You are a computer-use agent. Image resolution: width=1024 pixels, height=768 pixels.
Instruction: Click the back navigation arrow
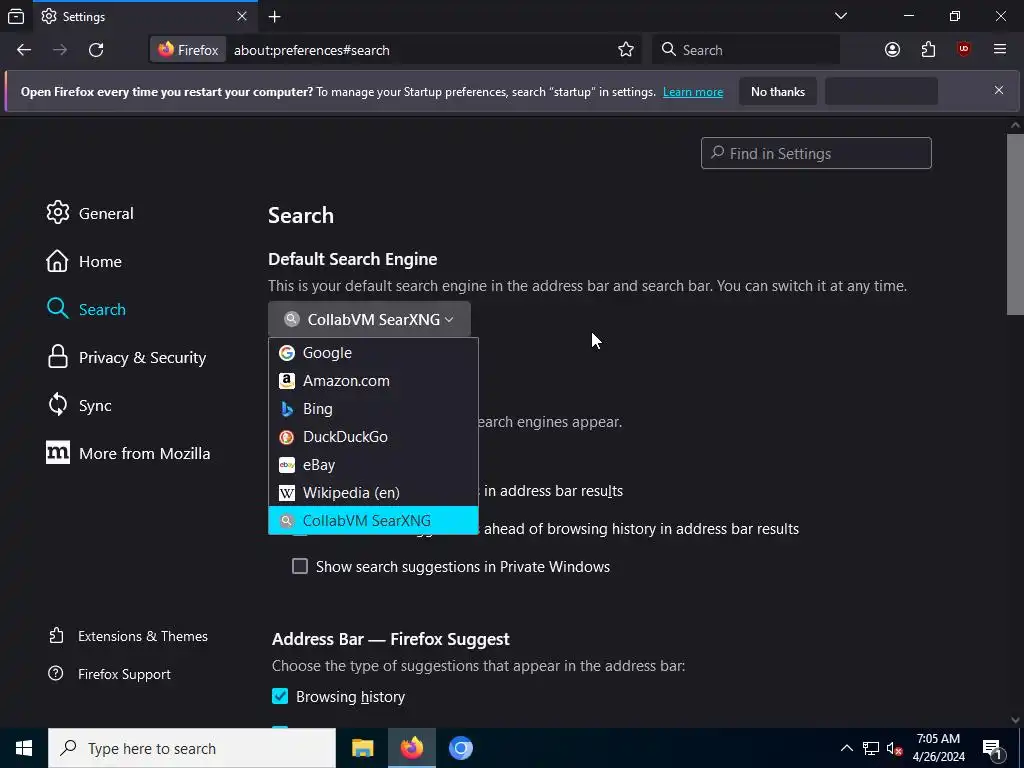click(x=24, y=50)
